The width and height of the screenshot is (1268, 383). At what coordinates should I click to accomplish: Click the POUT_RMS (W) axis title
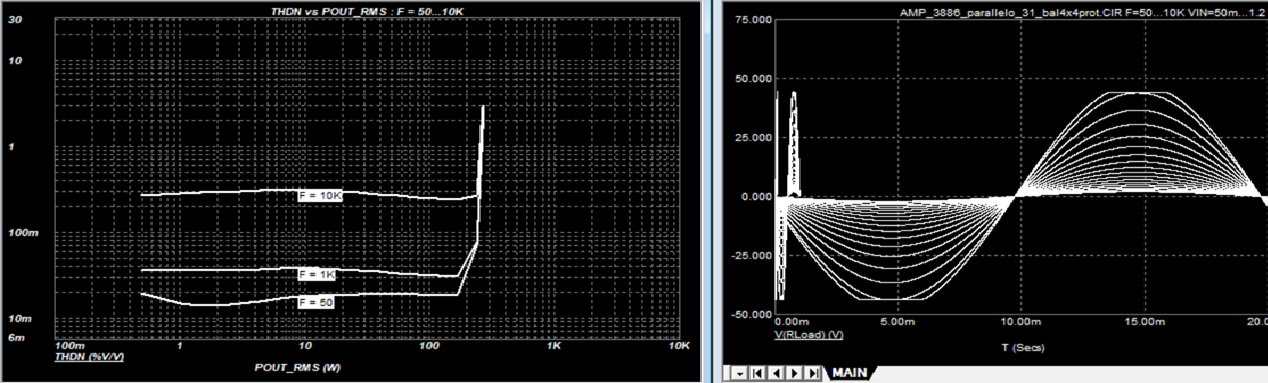click(x=298, y=369)
